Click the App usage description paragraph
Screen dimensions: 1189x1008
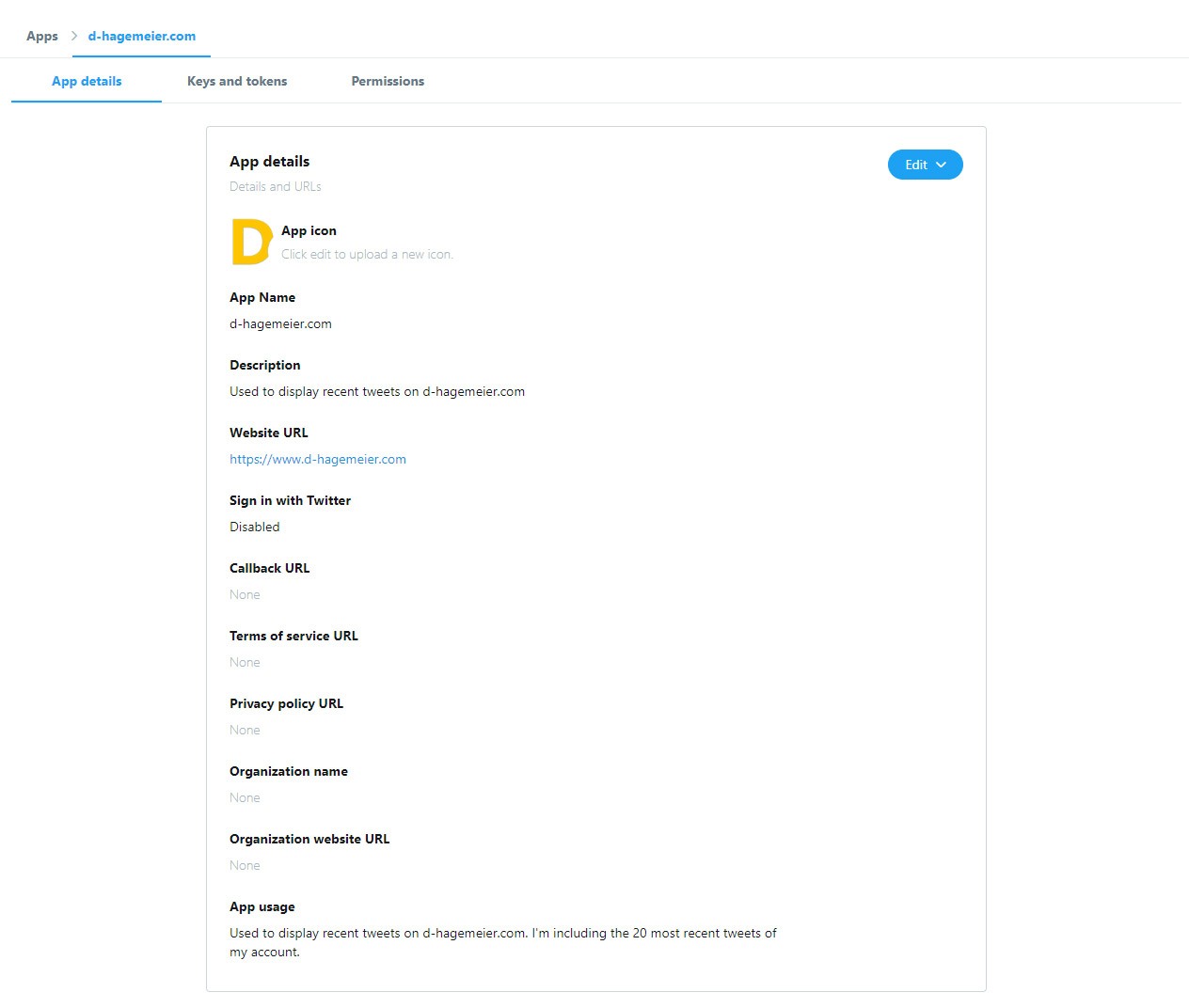coord(502,941)
